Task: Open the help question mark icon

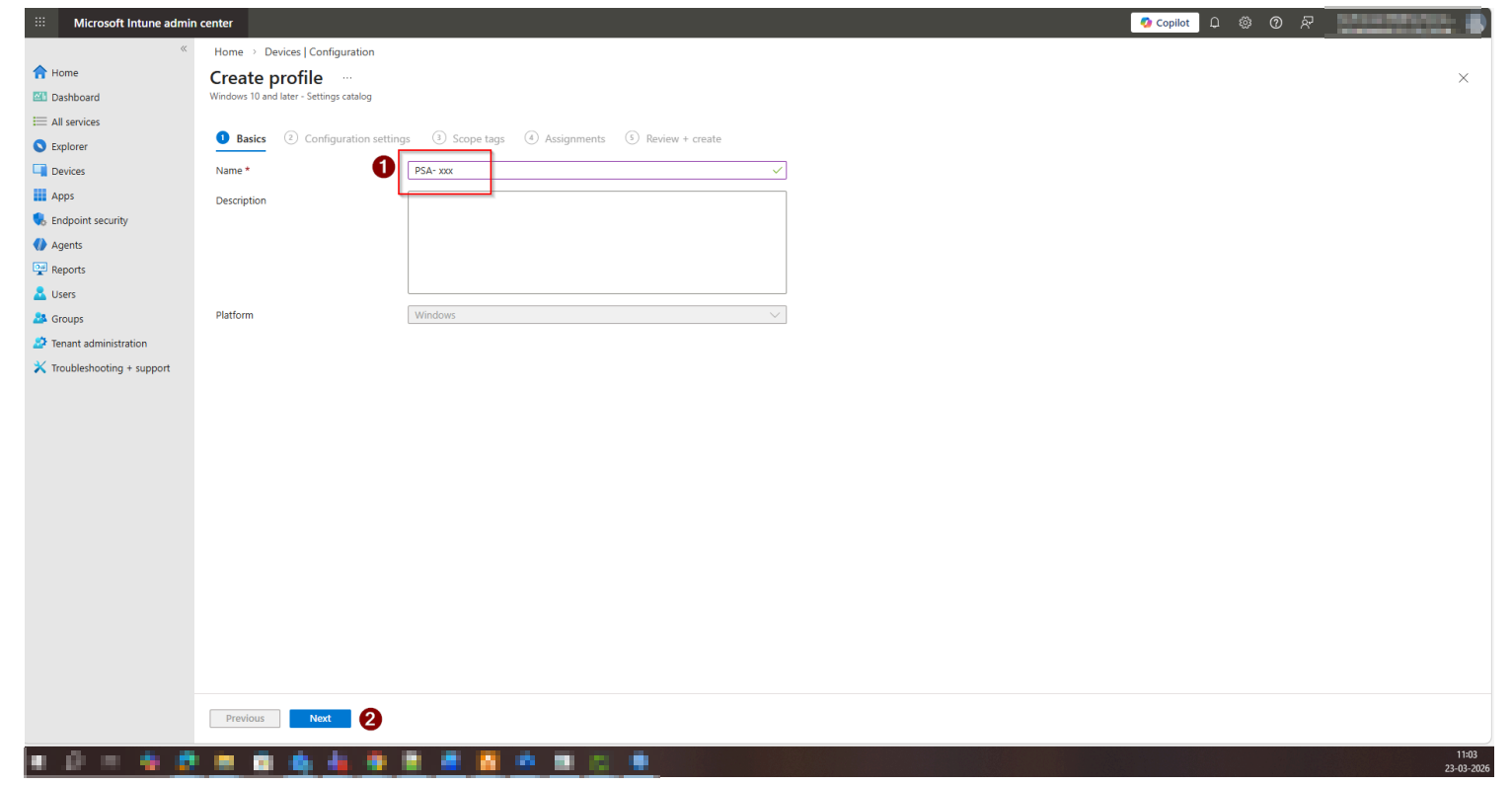Action: pos(1276,23)
